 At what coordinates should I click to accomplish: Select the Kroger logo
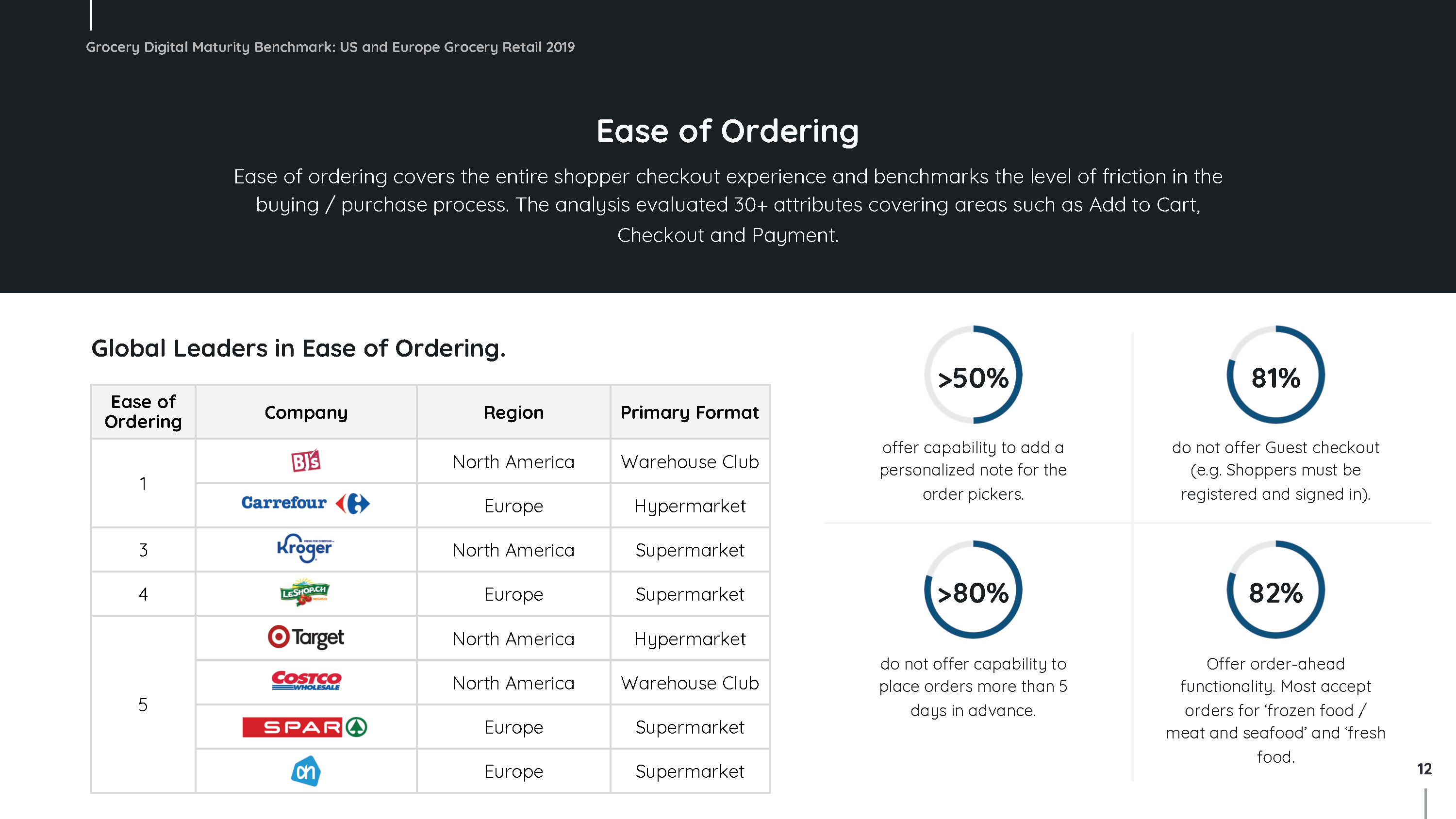(x=305, y=548)
